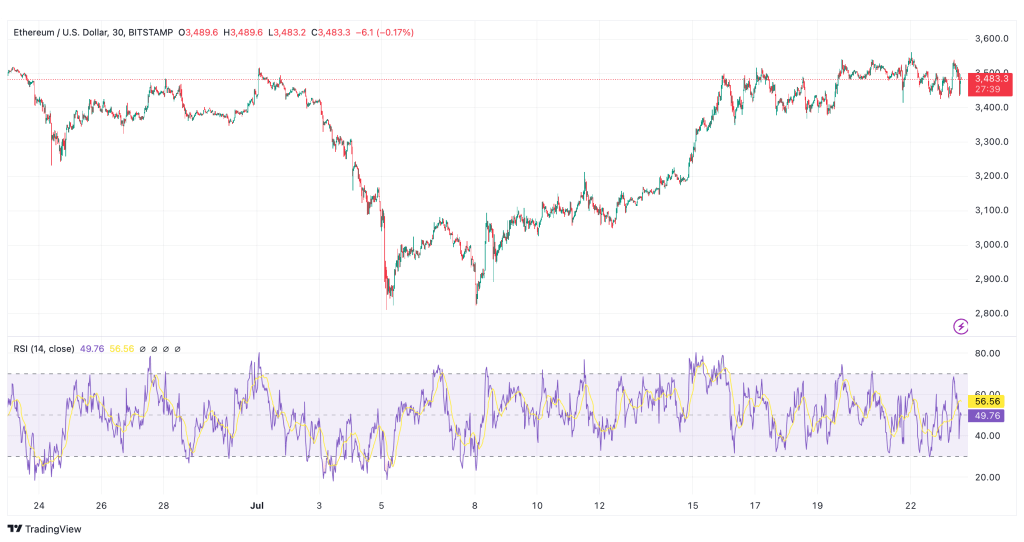Click the 80.00 RSI axis label
The height and width of the screenshot is (542, 1024).
click(987, 353)
